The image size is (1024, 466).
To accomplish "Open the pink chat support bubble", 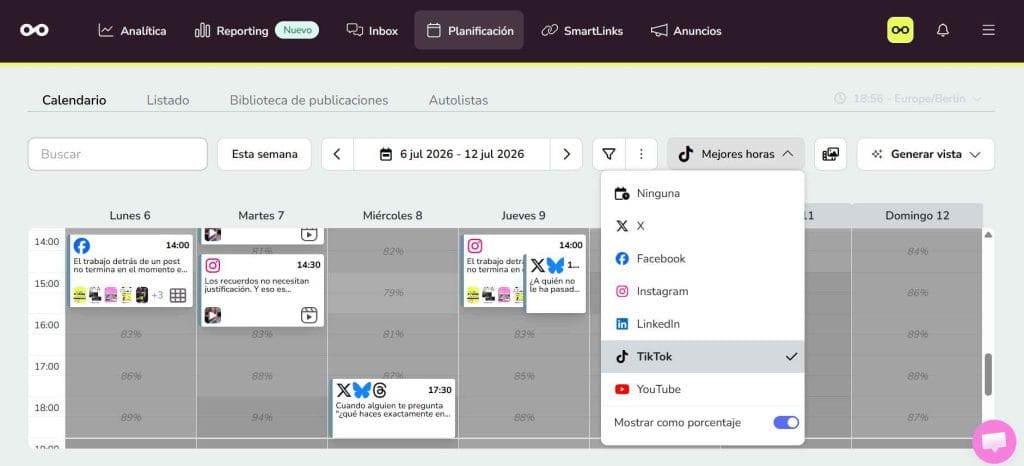I will (x=994, y=442).
